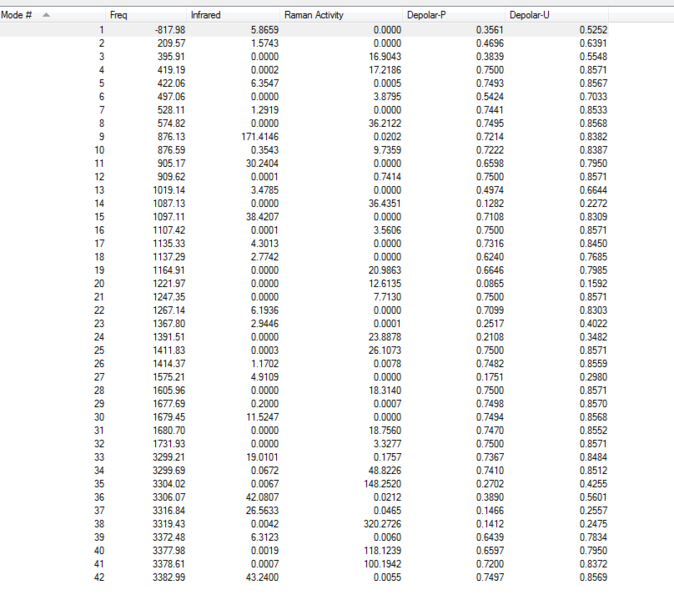Select frequency 3382.99 in mode 42
Viewport: 674px width, 600px height.
pos(169,577)
